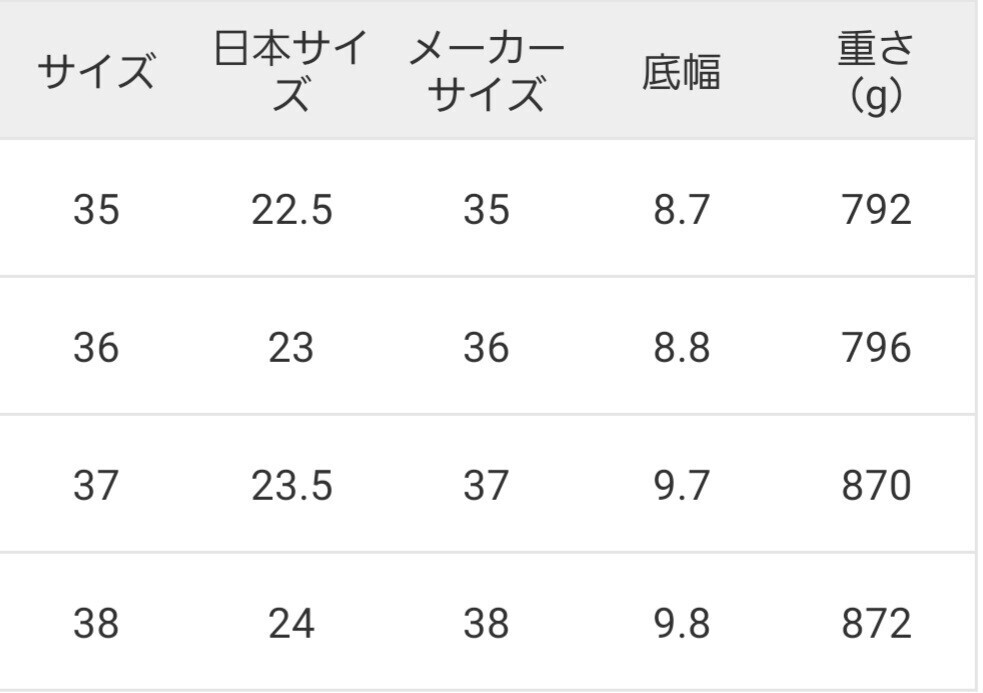
Task: Click the 796 weight value
Action: click(876, 347)
